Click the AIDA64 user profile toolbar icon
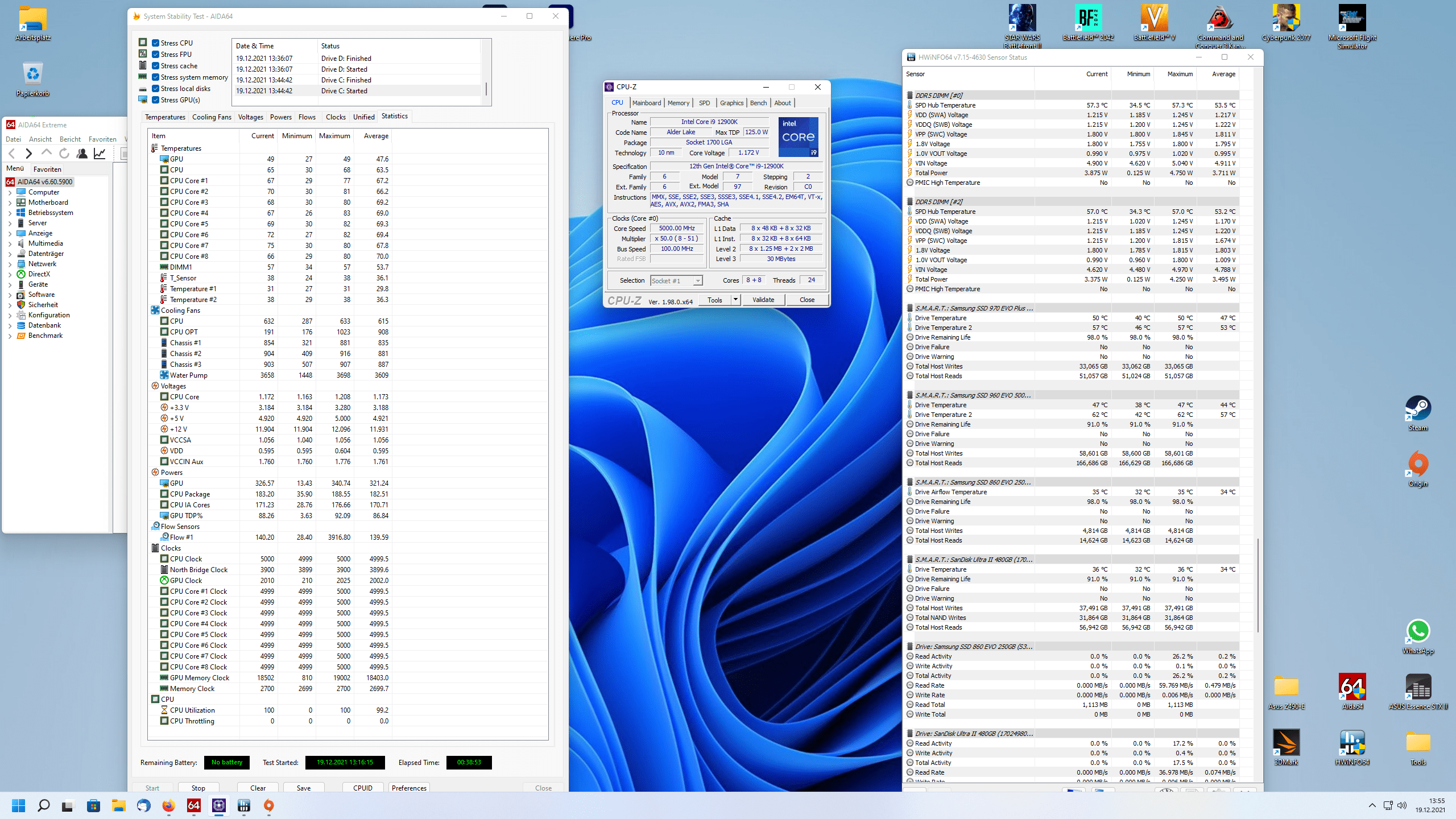Screen dimensions: 1456x819 (x=82, y=153)
